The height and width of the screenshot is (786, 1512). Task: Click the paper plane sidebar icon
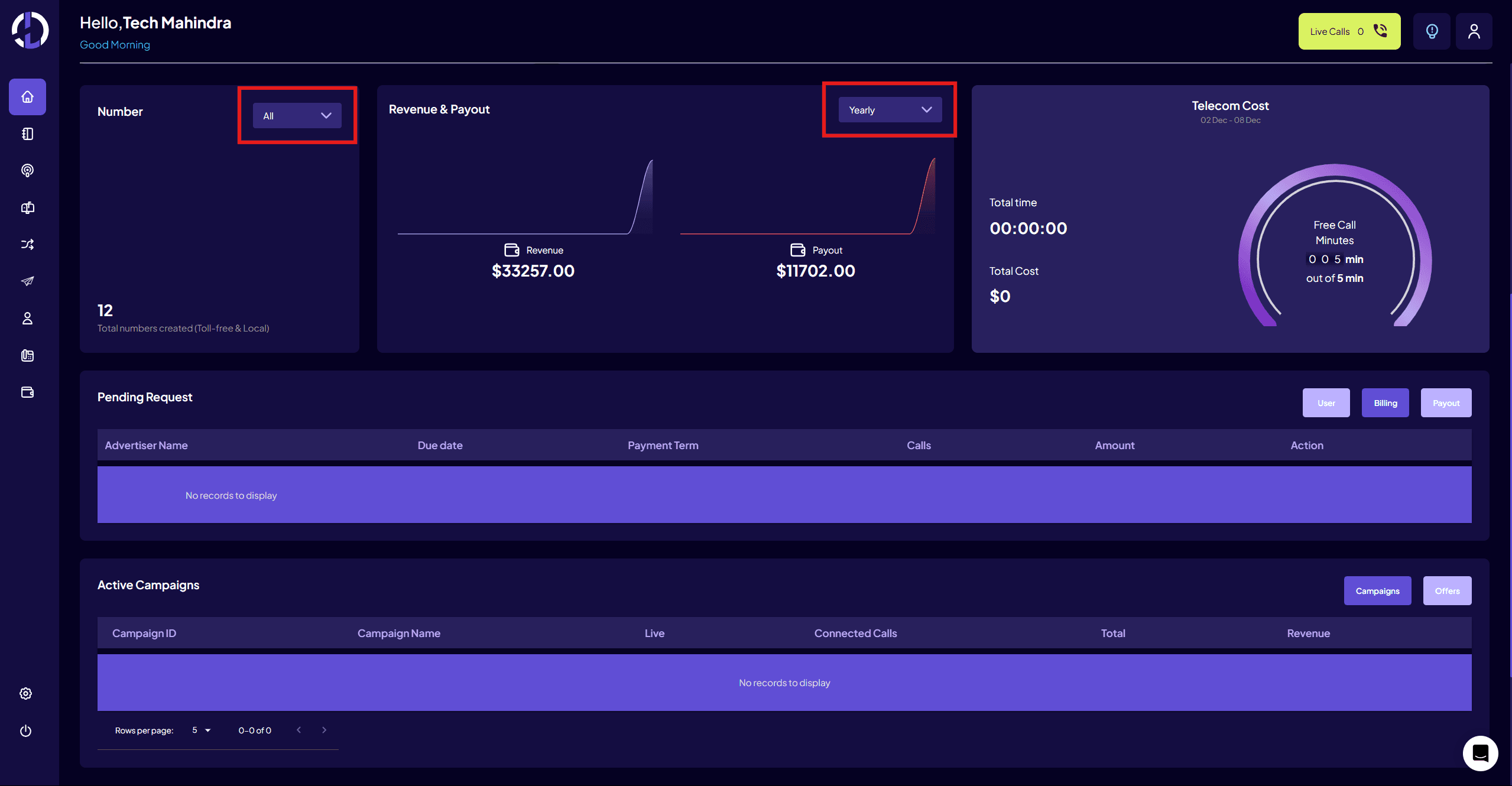[x=27, y=281]
